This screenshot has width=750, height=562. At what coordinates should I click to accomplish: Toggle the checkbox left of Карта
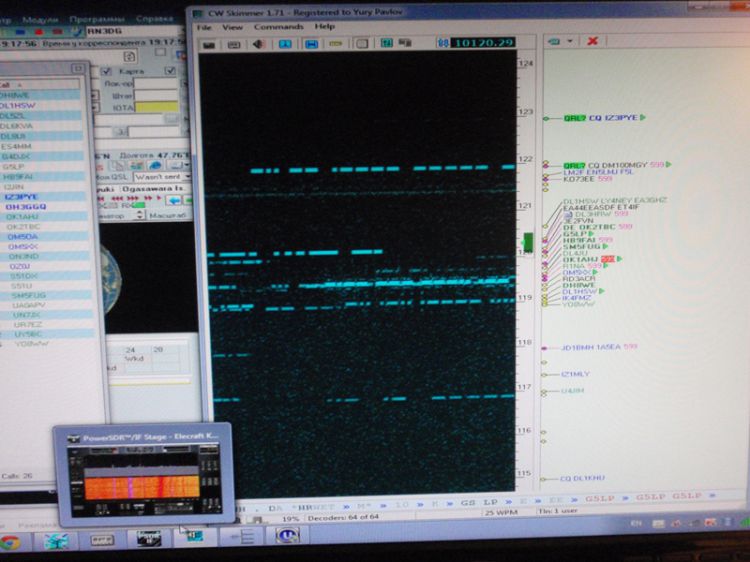(x=106, y=71)
